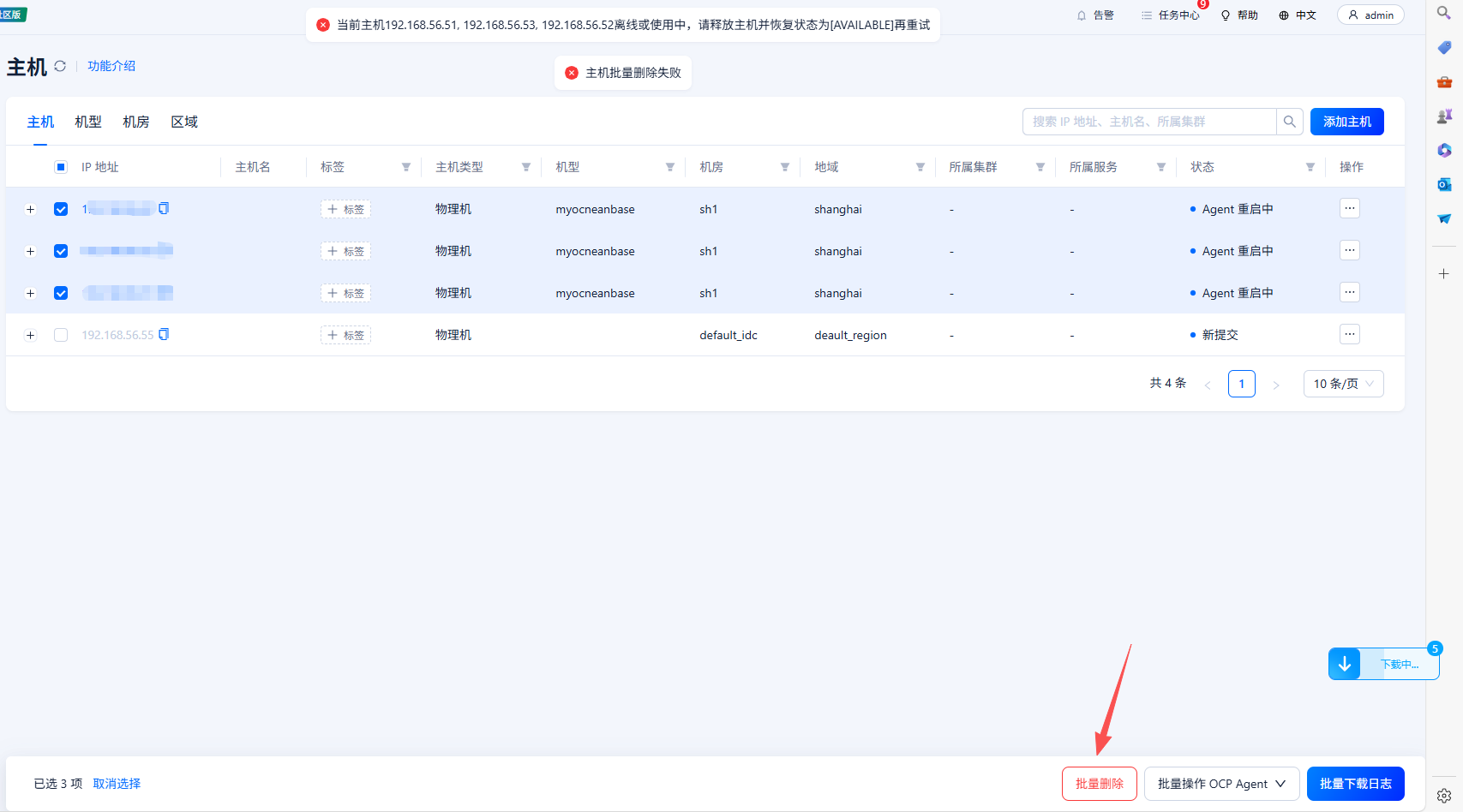Open 批量操作 OCP Agent dropdown
The height and width of the screenshot is (812, 1463).
pyautogui.click(x=1221, y=784)
